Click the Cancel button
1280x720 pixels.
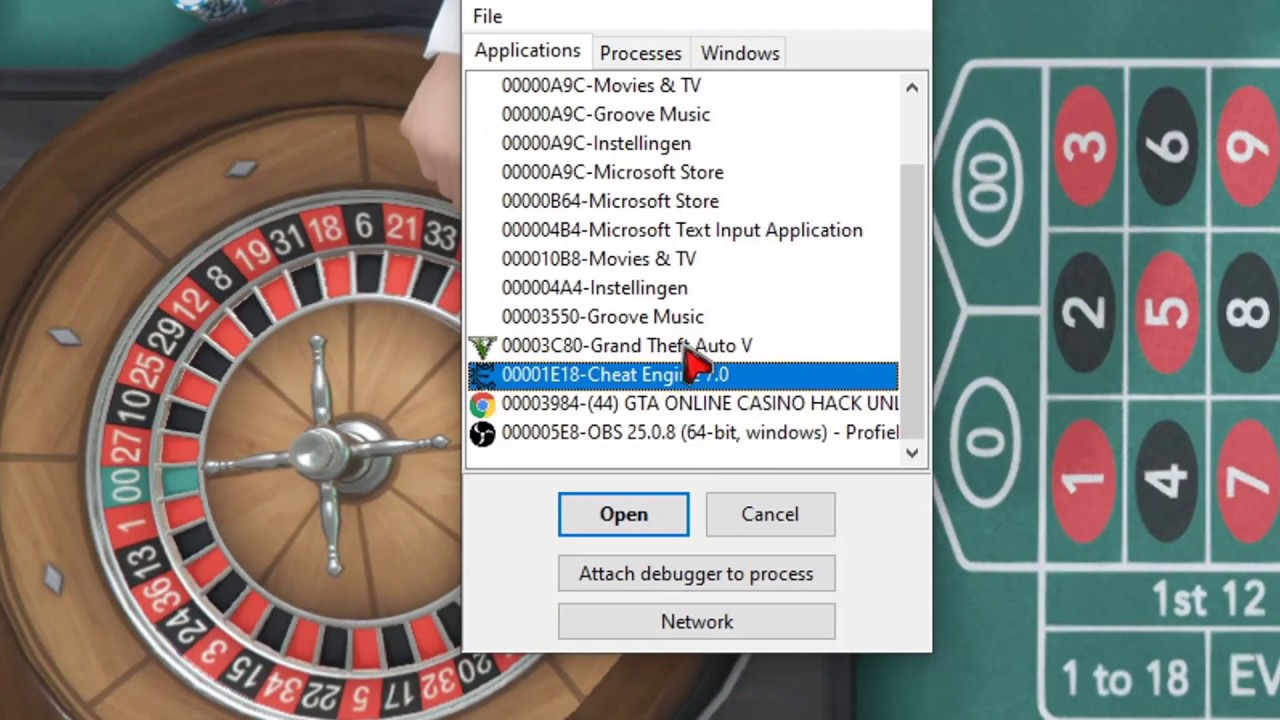tap(770, 514)
